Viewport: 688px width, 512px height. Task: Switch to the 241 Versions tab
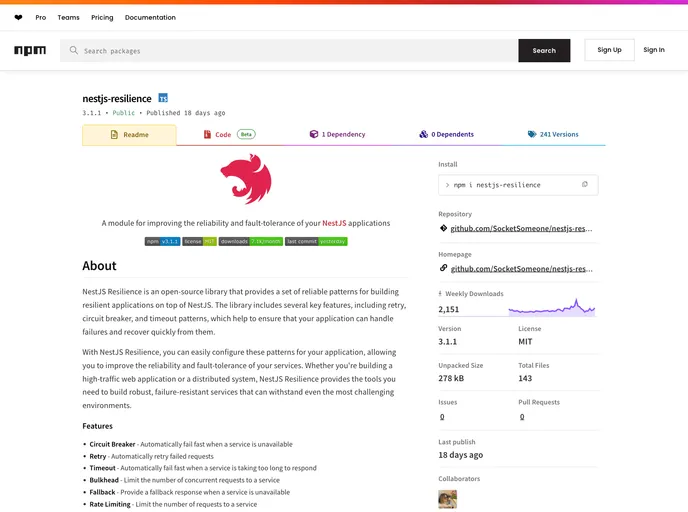coord(553,134)
